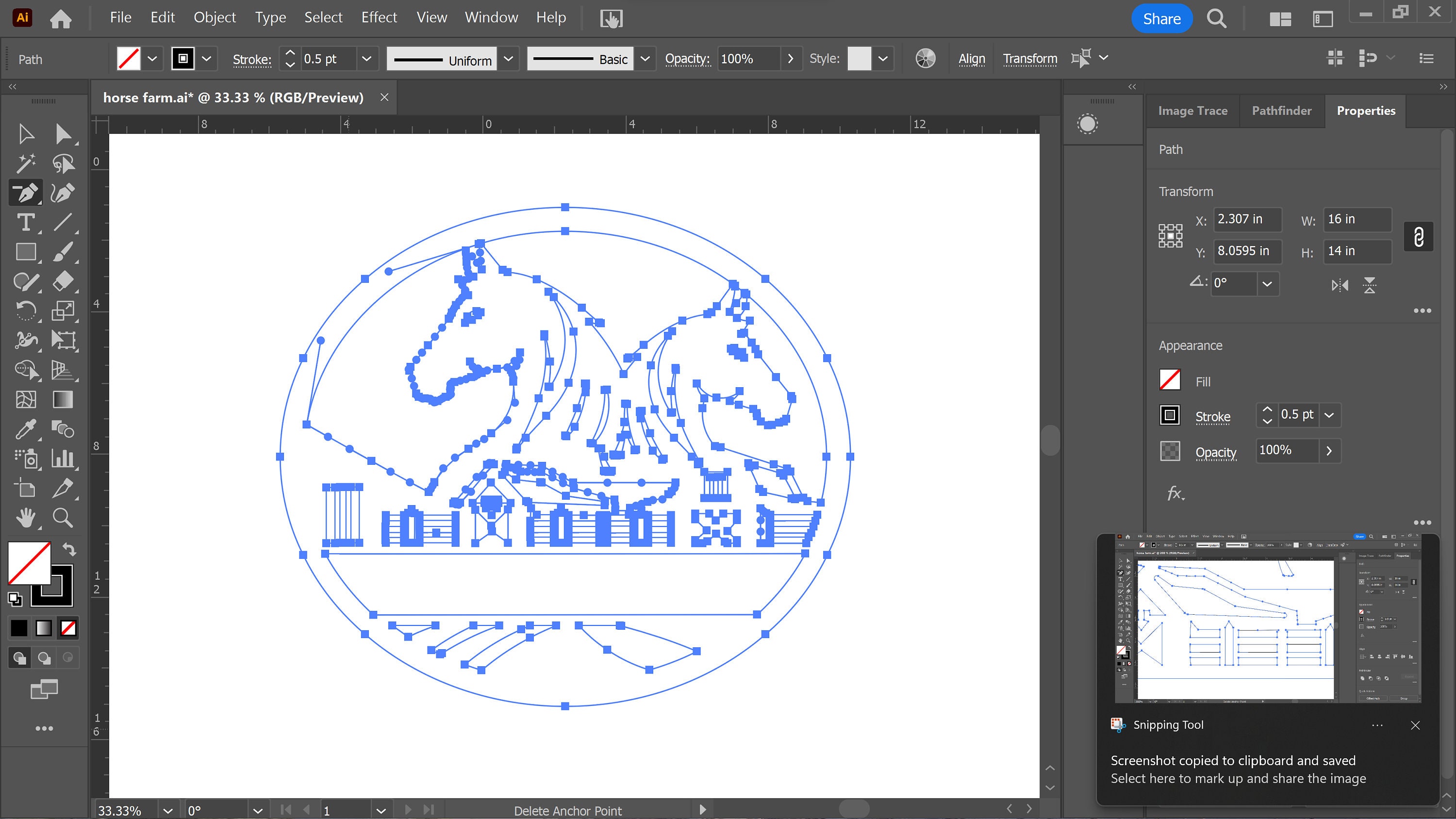
Task: Toggle the constrain proportions link for width and height
Action: [x=1419, y=236]
